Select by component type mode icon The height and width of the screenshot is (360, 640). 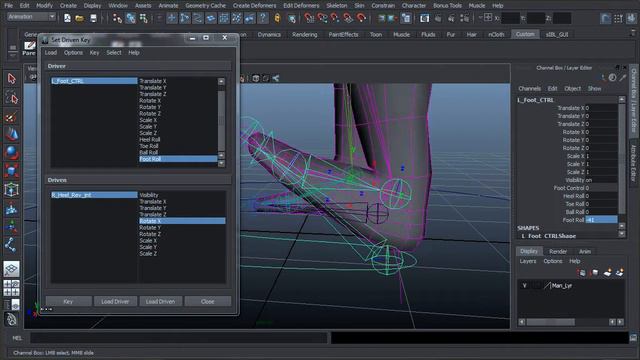(x=143, y=18)
